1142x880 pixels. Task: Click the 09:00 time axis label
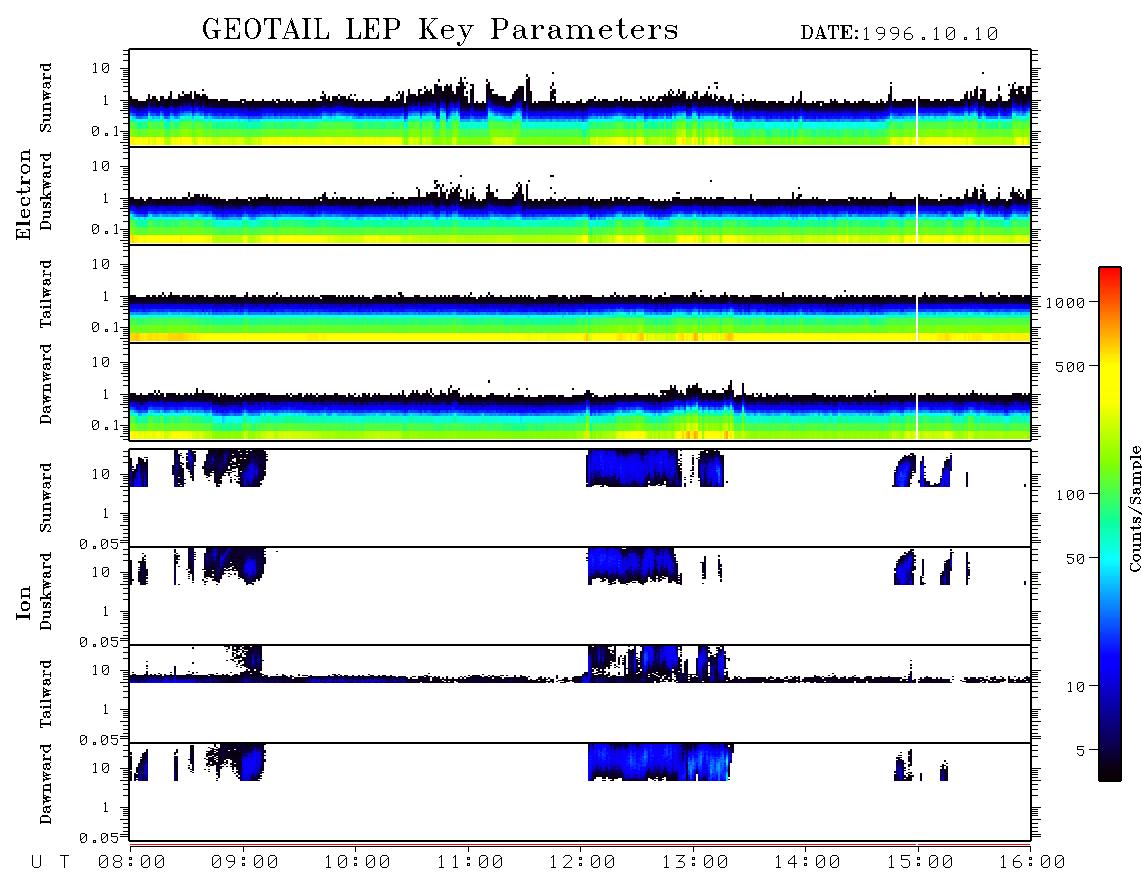[x=245, y=863]
